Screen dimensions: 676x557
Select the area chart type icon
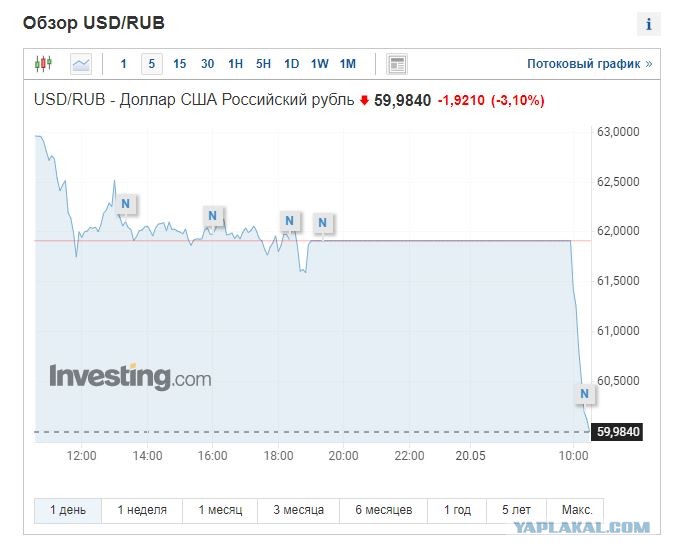tap(81, 64)
